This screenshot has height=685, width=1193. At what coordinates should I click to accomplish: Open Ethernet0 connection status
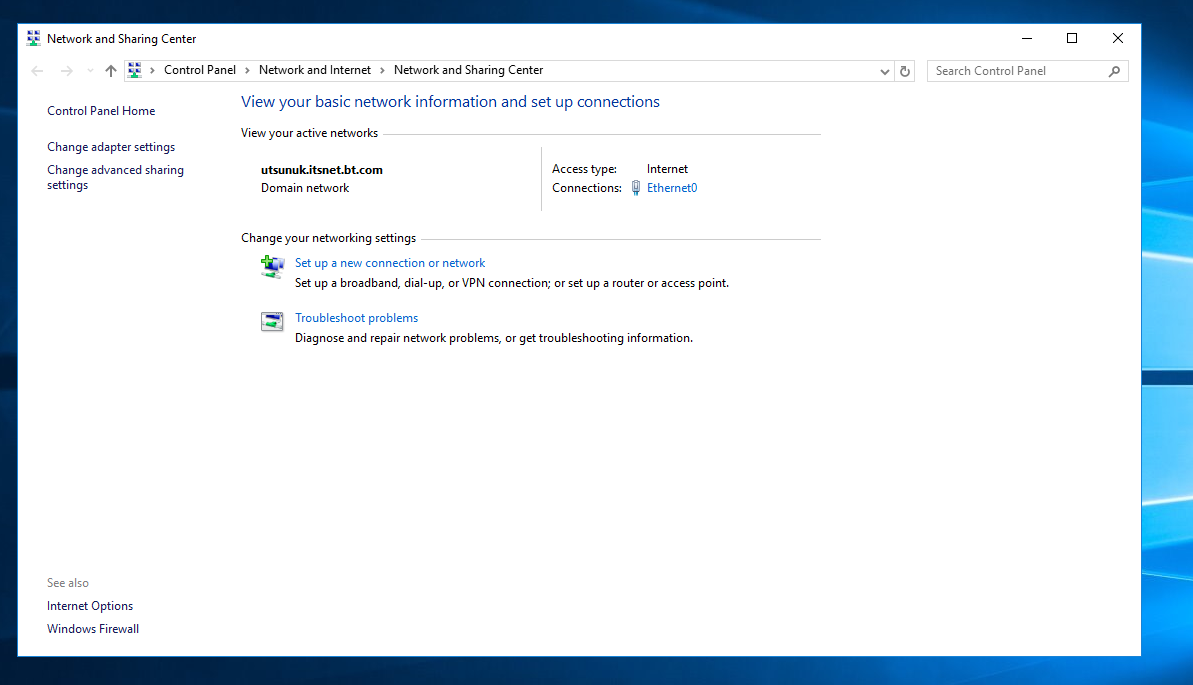(672, 188)
